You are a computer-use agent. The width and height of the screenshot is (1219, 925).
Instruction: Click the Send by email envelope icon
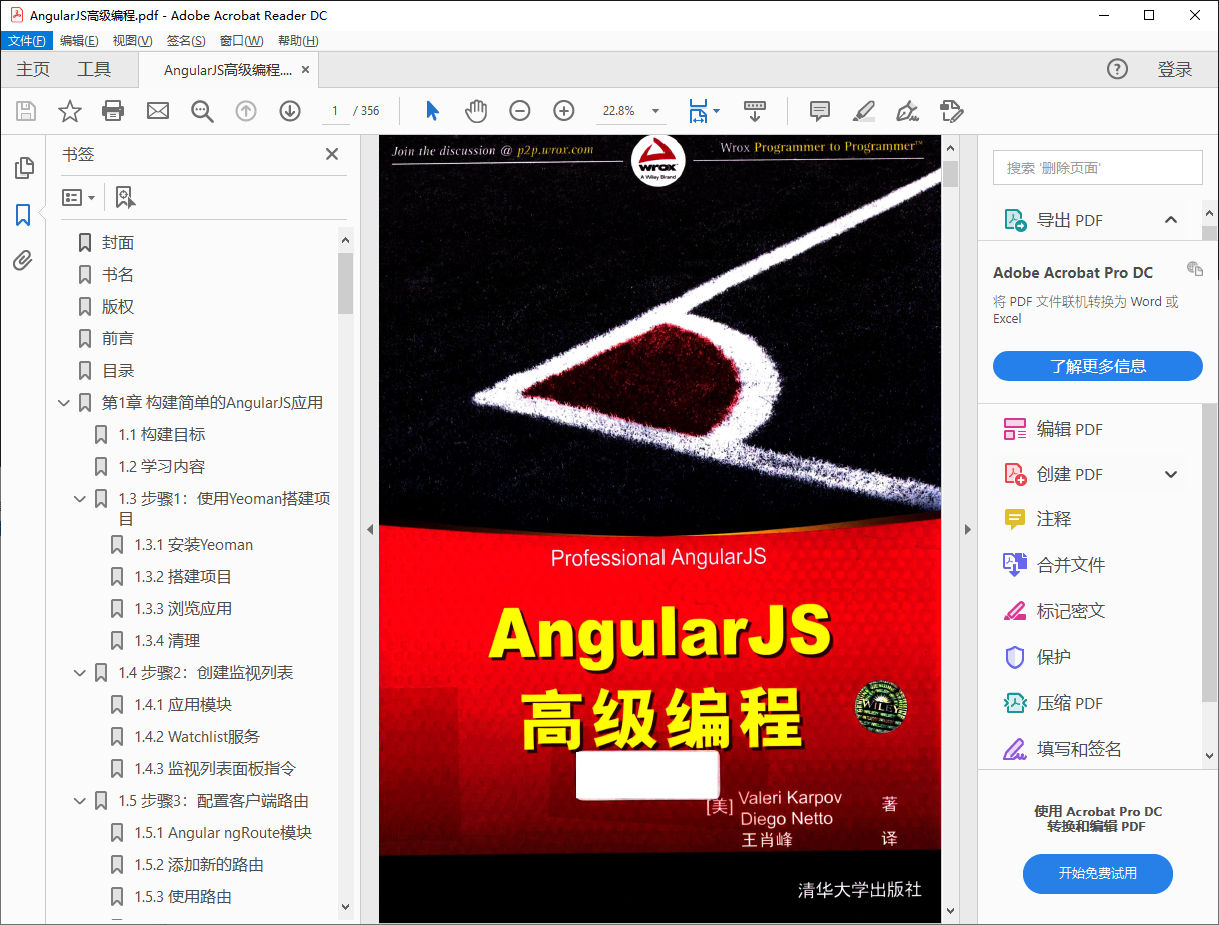(x=158, y=111)
